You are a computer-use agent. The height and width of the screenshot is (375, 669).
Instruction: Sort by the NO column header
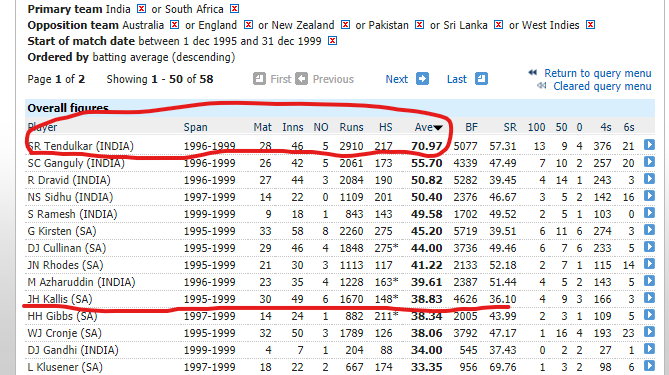point(321,127)
